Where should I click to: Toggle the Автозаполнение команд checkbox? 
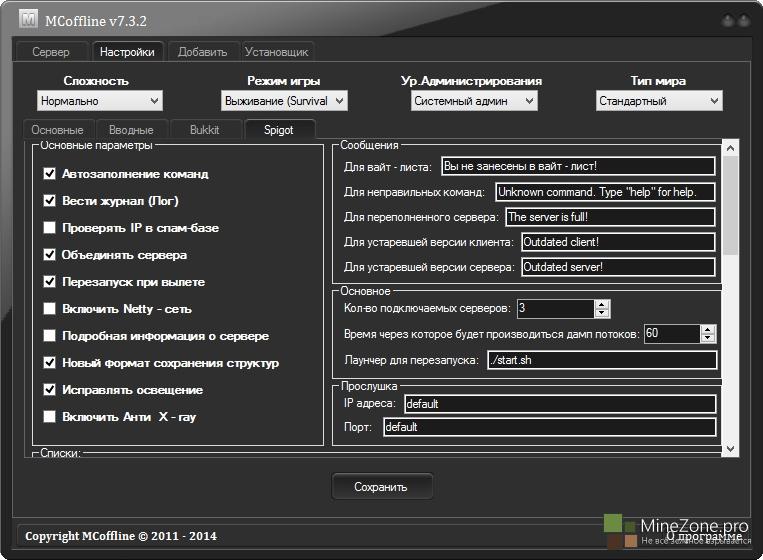click(x=50, y=174)
